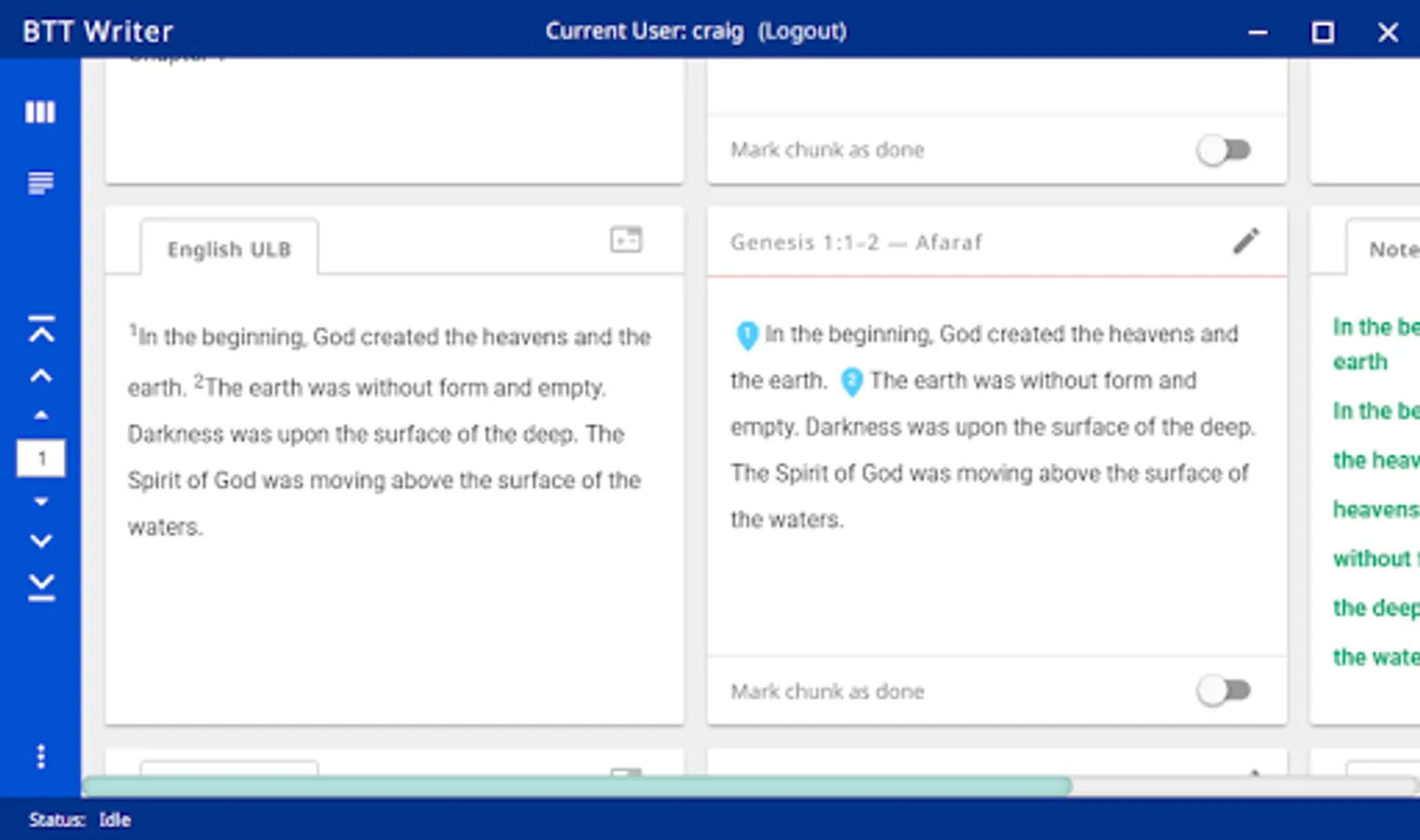Click the large down chevron in sidebar
1420x840 pixels.
pyautogui.click(x=41, y=540)
